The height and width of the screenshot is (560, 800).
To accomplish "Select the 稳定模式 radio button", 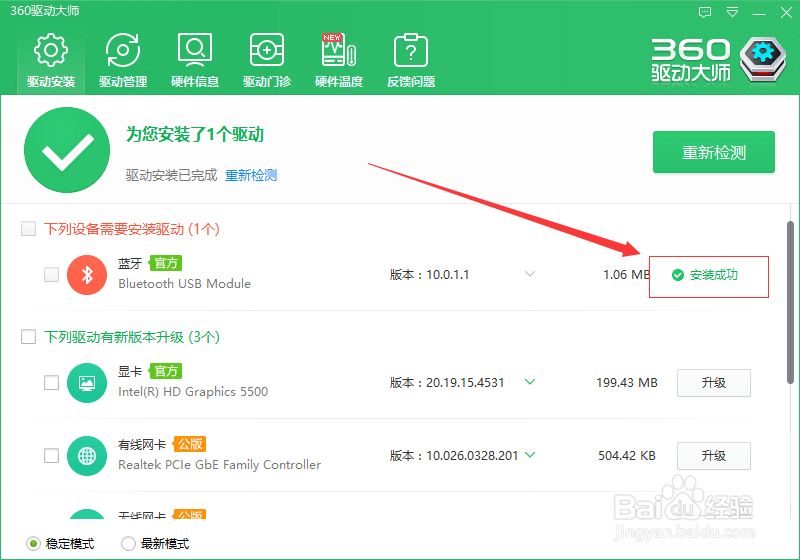I will pyautogui.click(x=34, y=544).
